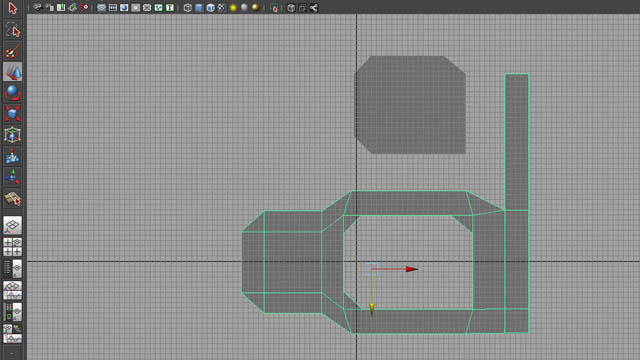Screen dimensions: 640x360
Task: Switch to single perspective view layout
Action: click(12, 225)
